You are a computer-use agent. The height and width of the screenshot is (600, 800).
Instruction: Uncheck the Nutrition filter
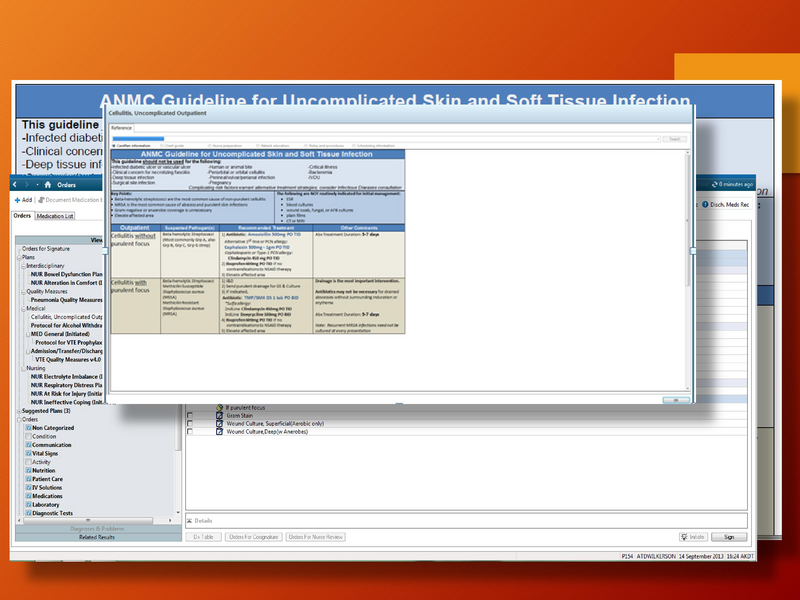29,470
